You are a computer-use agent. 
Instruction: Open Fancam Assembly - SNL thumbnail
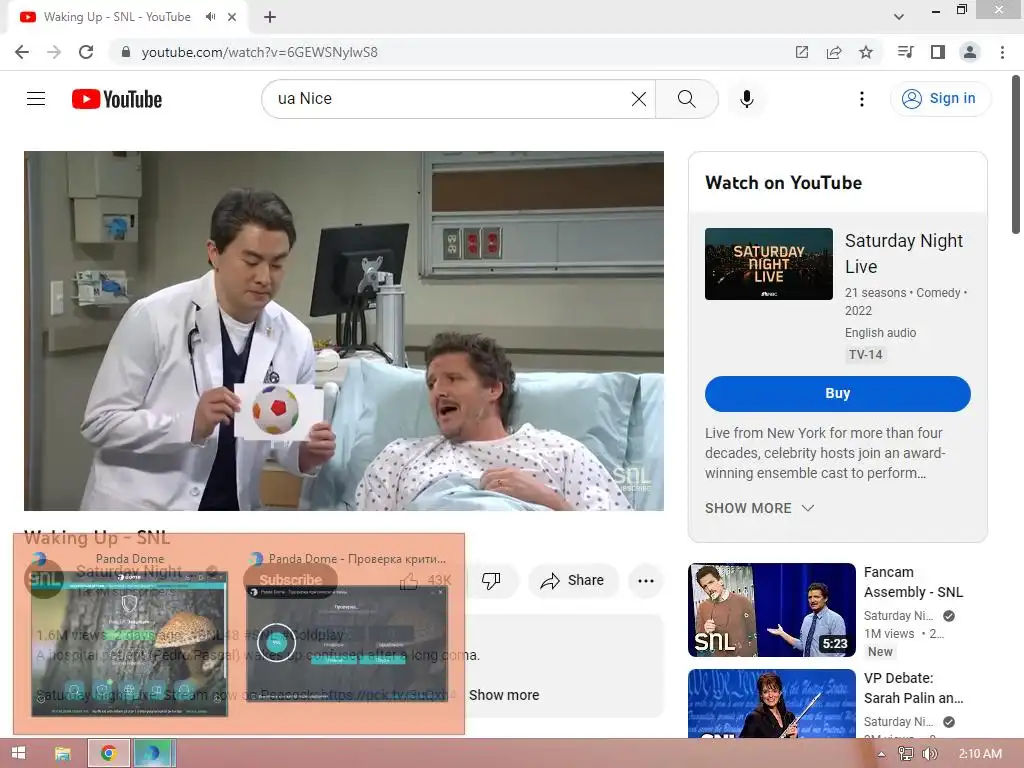coord(771,610)
